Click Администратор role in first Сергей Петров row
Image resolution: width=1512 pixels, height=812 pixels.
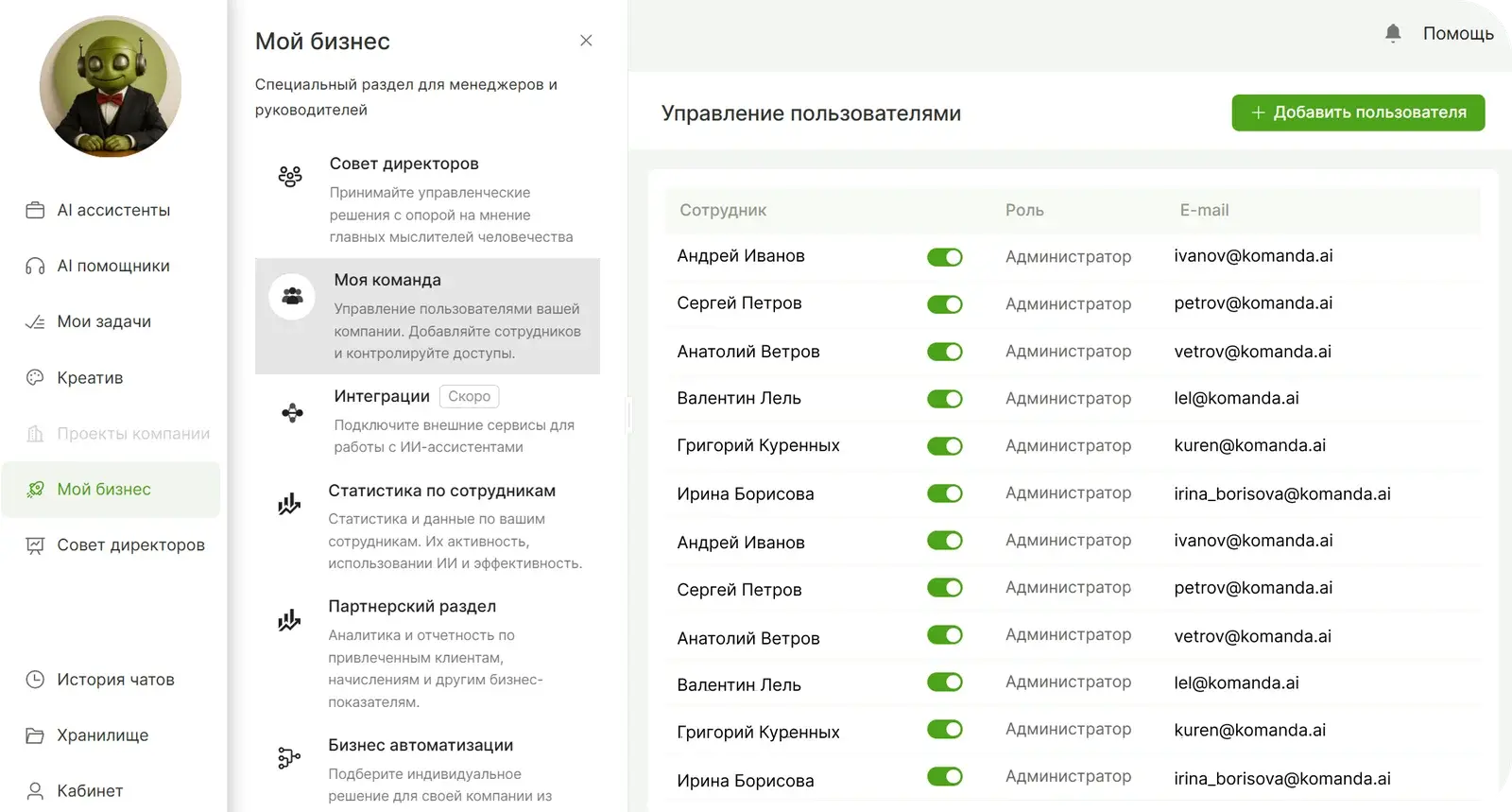point(1068,303)
